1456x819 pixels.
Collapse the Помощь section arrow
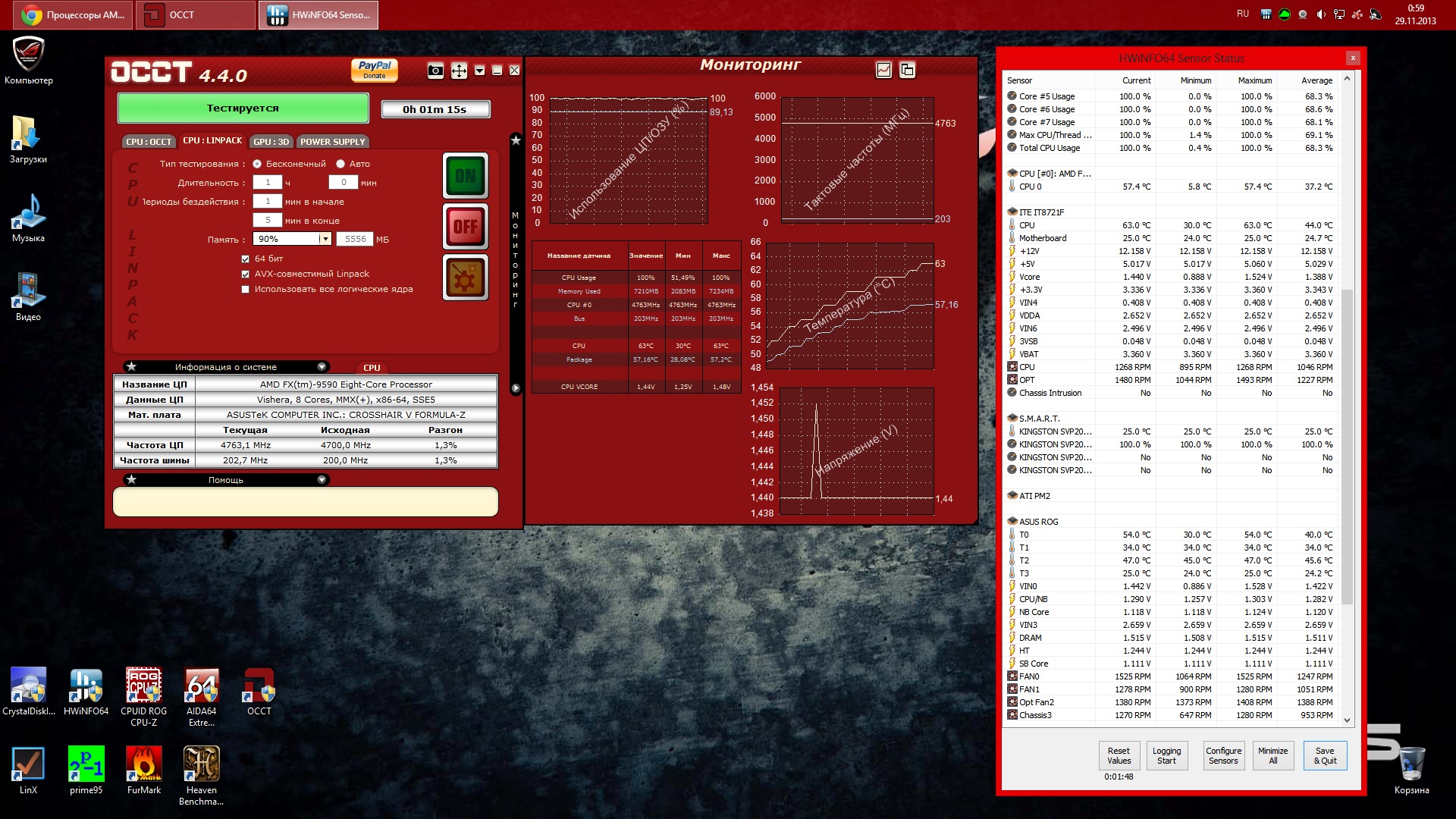click(322, 479)
